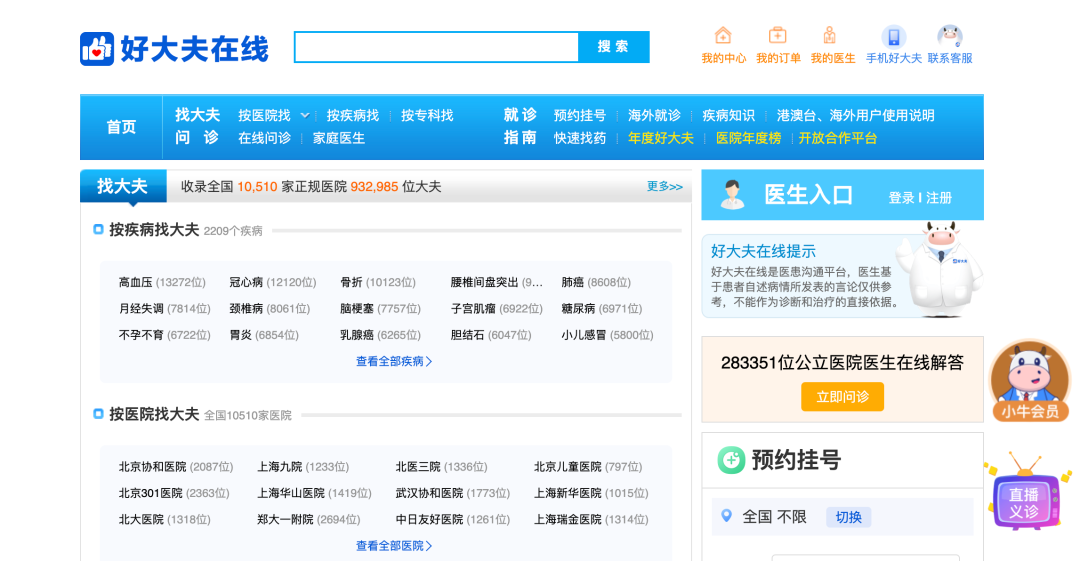Open 胆结石 disease link
Screen dimensions: 1080x561
pyautogui.click(x=468, y=335)
